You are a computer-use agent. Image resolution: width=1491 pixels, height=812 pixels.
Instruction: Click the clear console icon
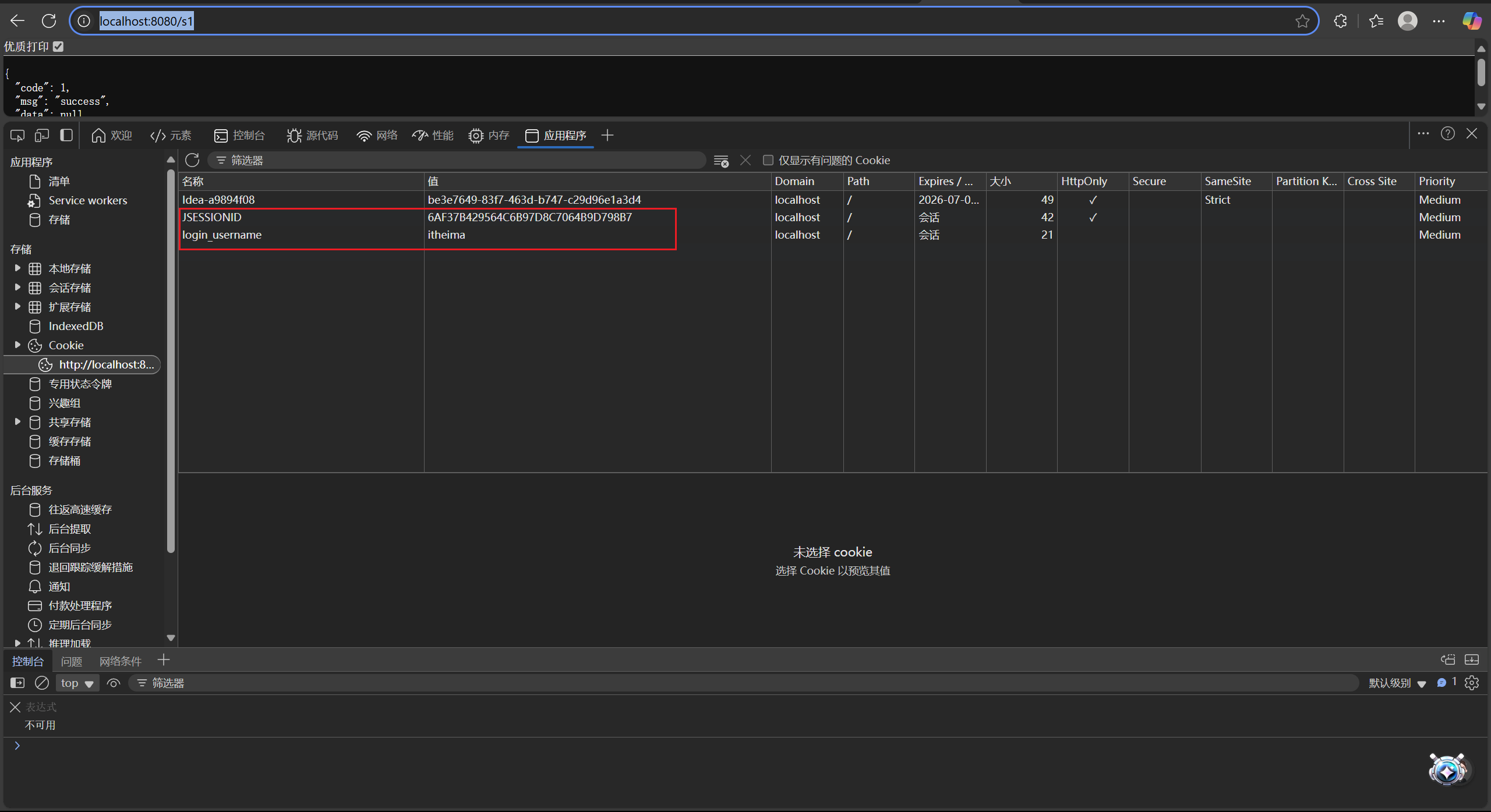tap(42, 683)
